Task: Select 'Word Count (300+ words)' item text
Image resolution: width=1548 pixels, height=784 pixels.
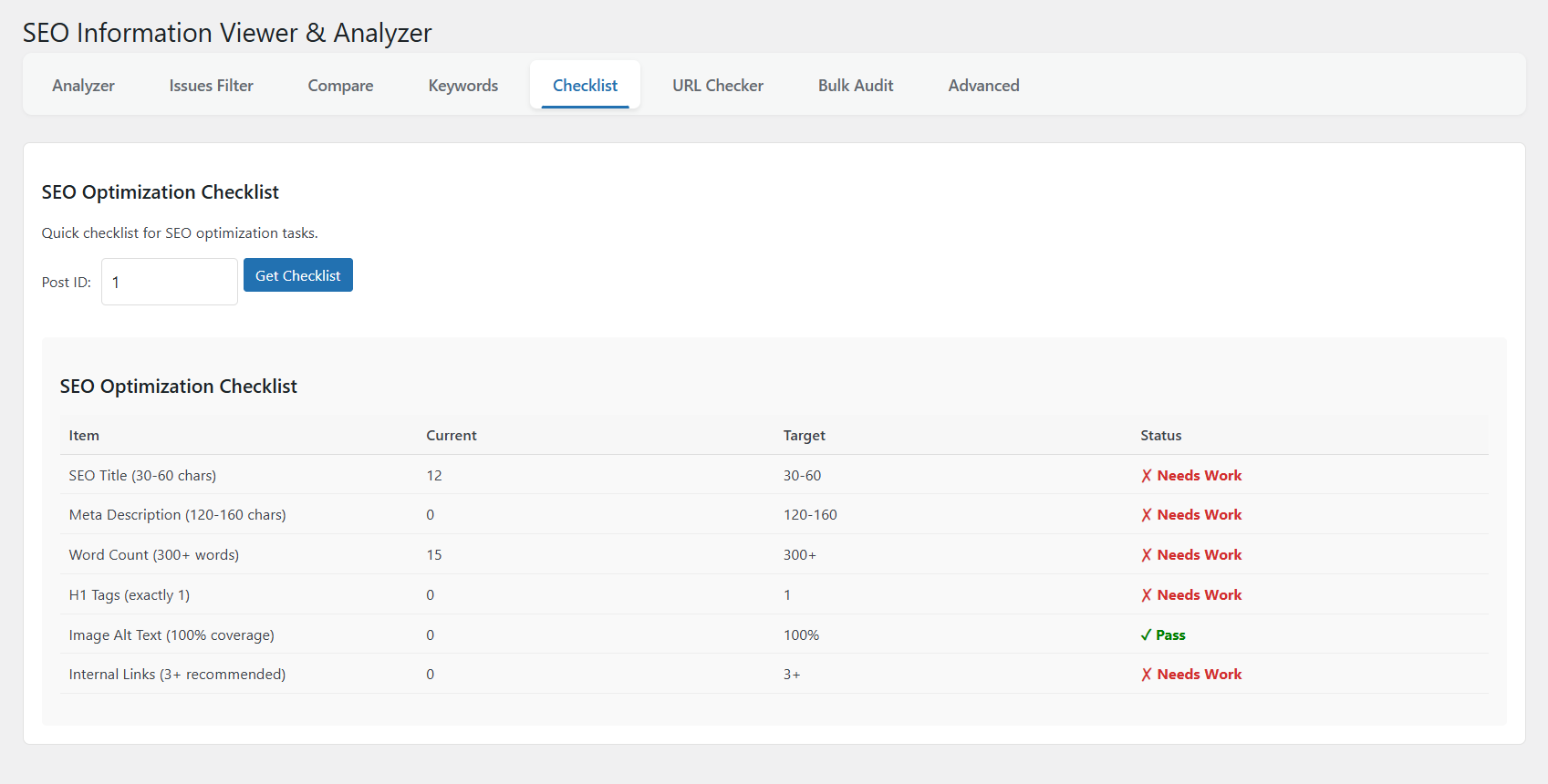Action: point(153,555)
